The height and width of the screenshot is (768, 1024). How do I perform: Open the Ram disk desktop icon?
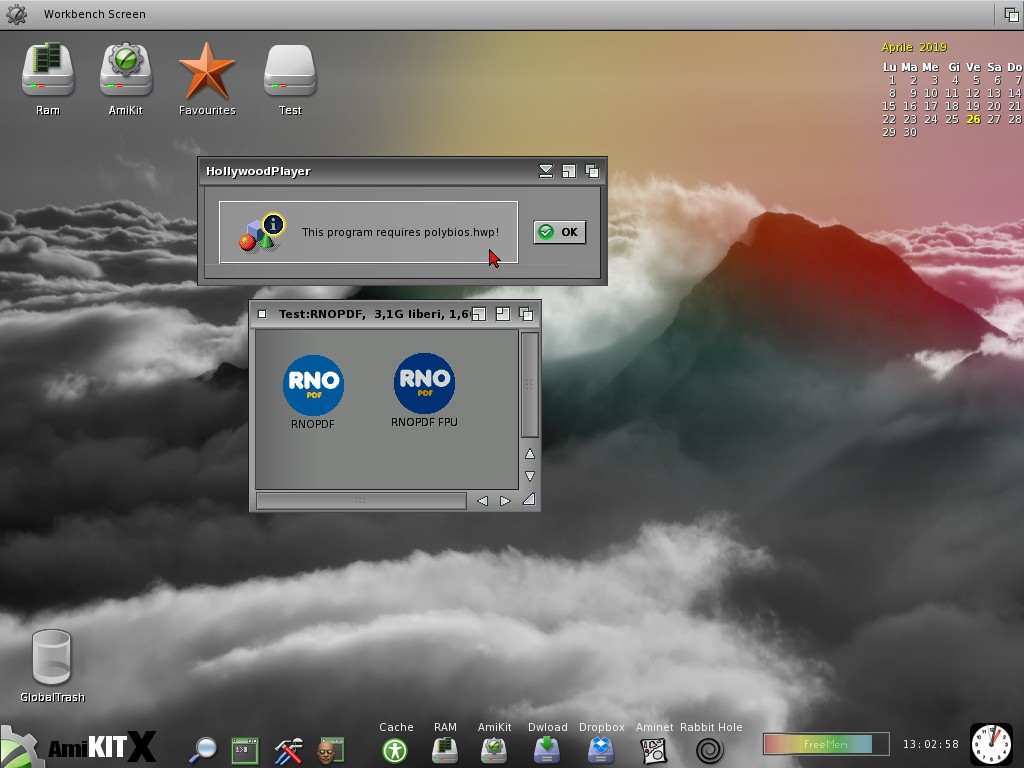click(48, 71)
